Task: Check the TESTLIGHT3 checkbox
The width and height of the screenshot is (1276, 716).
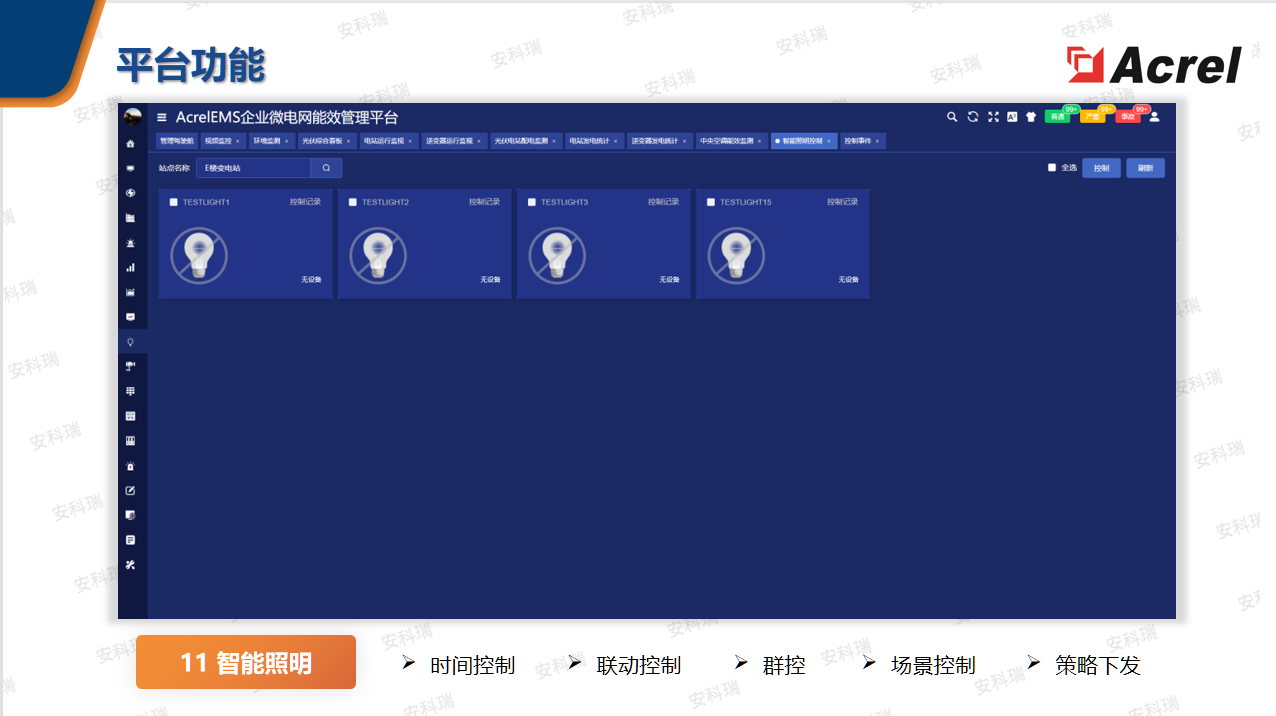Action: pyautogui.click(x=532, y=202)
